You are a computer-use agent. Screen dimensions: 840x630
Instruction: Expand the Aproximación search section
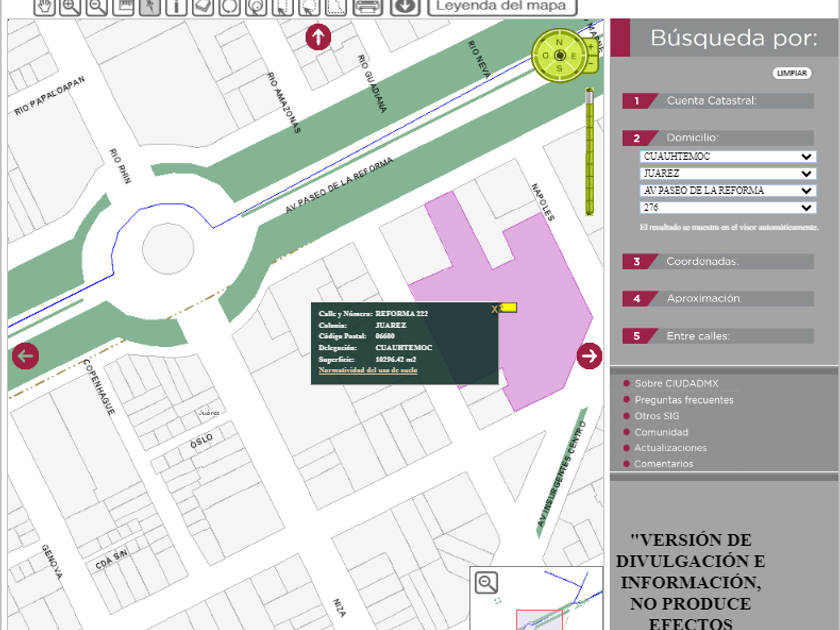(x=718, y=298)
